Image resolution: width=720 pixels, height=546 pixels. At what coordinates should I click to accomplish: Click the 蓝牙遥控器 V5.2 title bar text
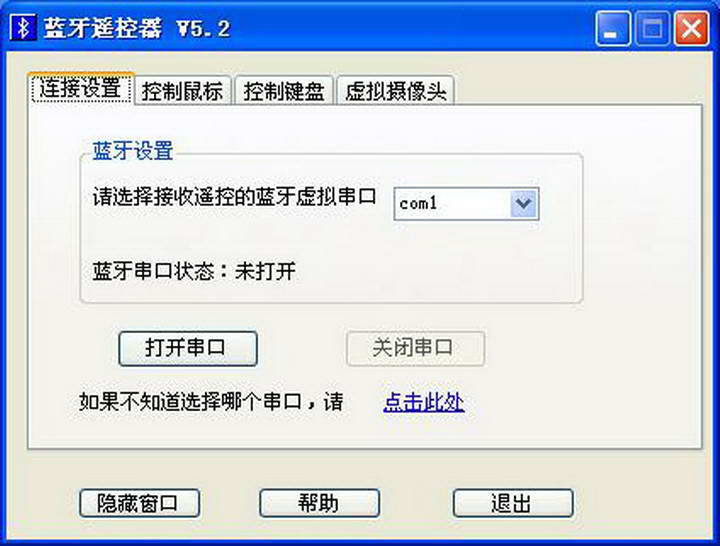(137, 28)
